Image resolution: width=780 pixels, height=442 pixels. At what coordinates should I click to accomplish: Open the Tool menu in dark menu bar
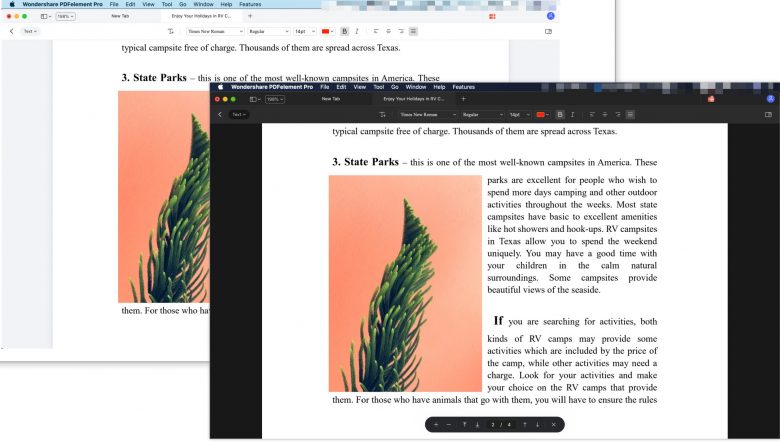tap(378, 87)
